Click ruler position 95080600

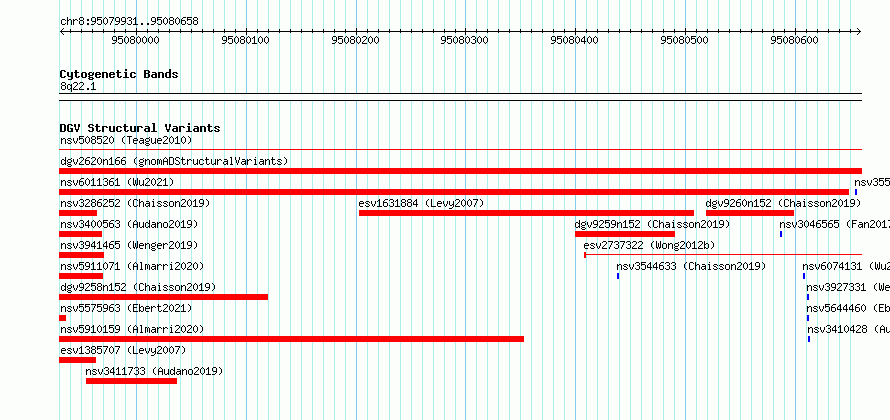click(x=795, y=40)
